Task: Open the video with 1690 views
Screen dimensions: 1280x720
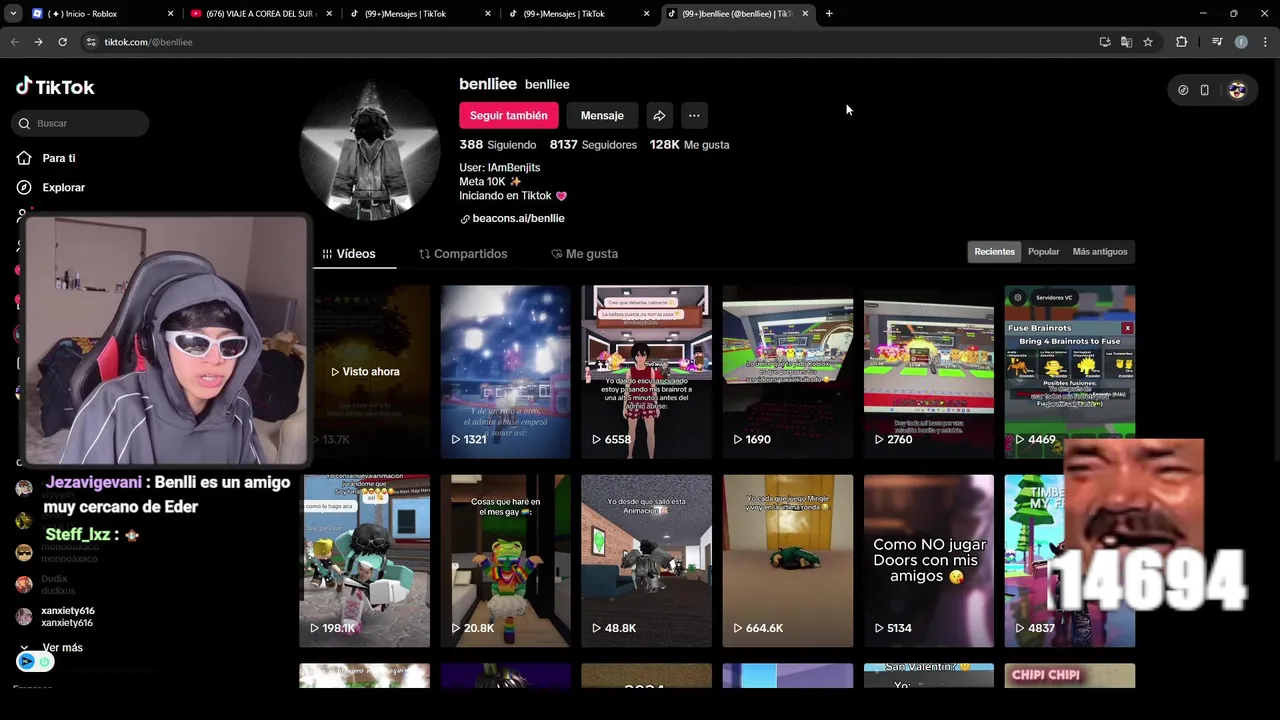Action: coord(788,372)
